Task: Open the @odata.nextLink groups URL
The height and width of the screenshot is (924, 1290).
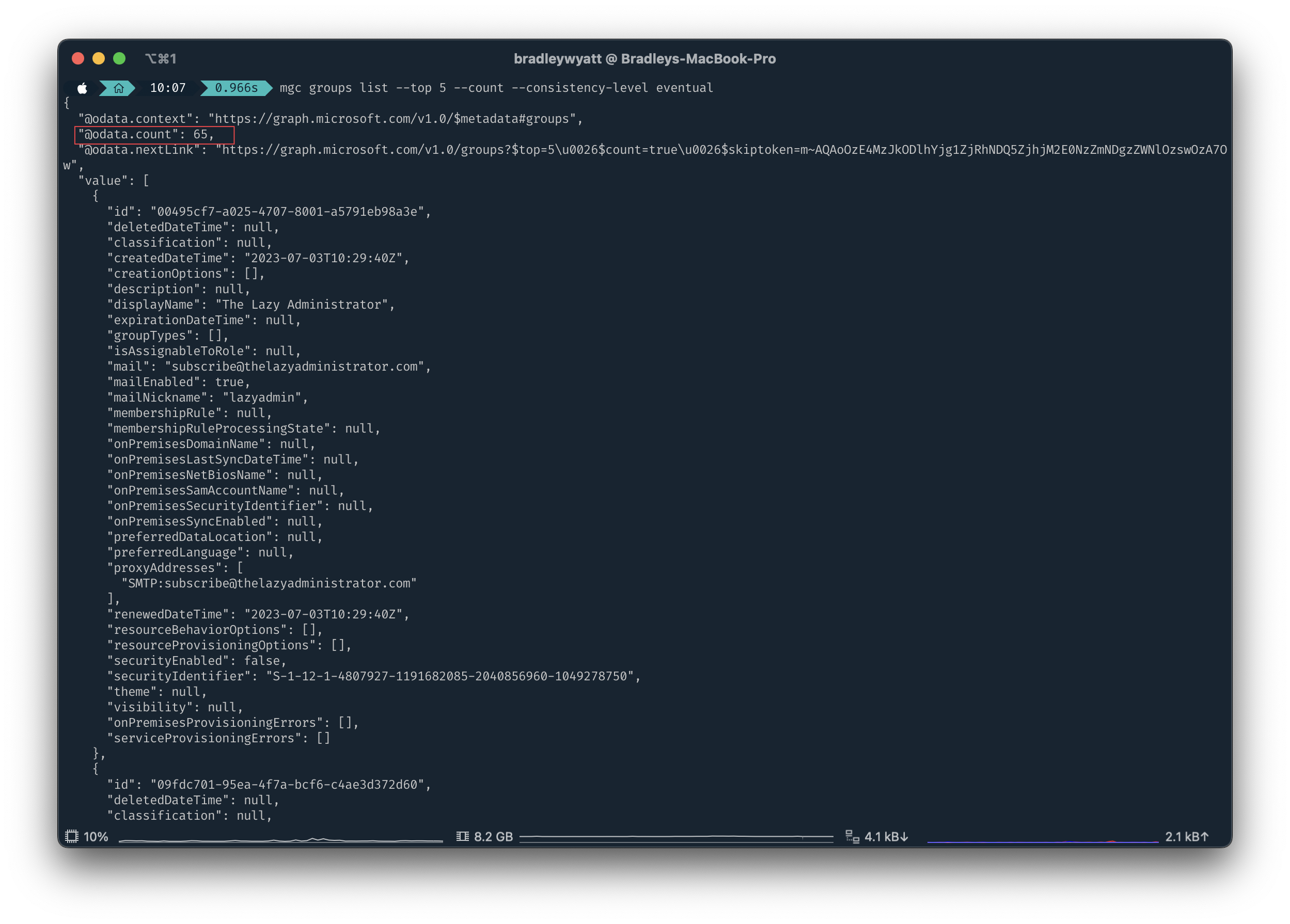Action: tap(644, 157)
